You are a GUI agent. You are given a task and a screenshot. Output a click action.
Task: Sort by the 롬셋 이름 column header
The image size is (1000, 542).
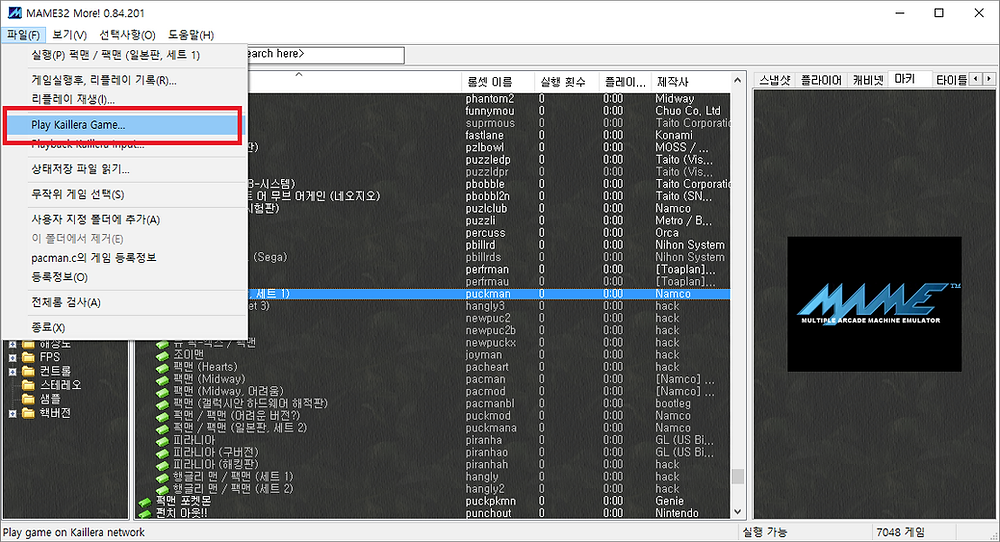point(498,82)
